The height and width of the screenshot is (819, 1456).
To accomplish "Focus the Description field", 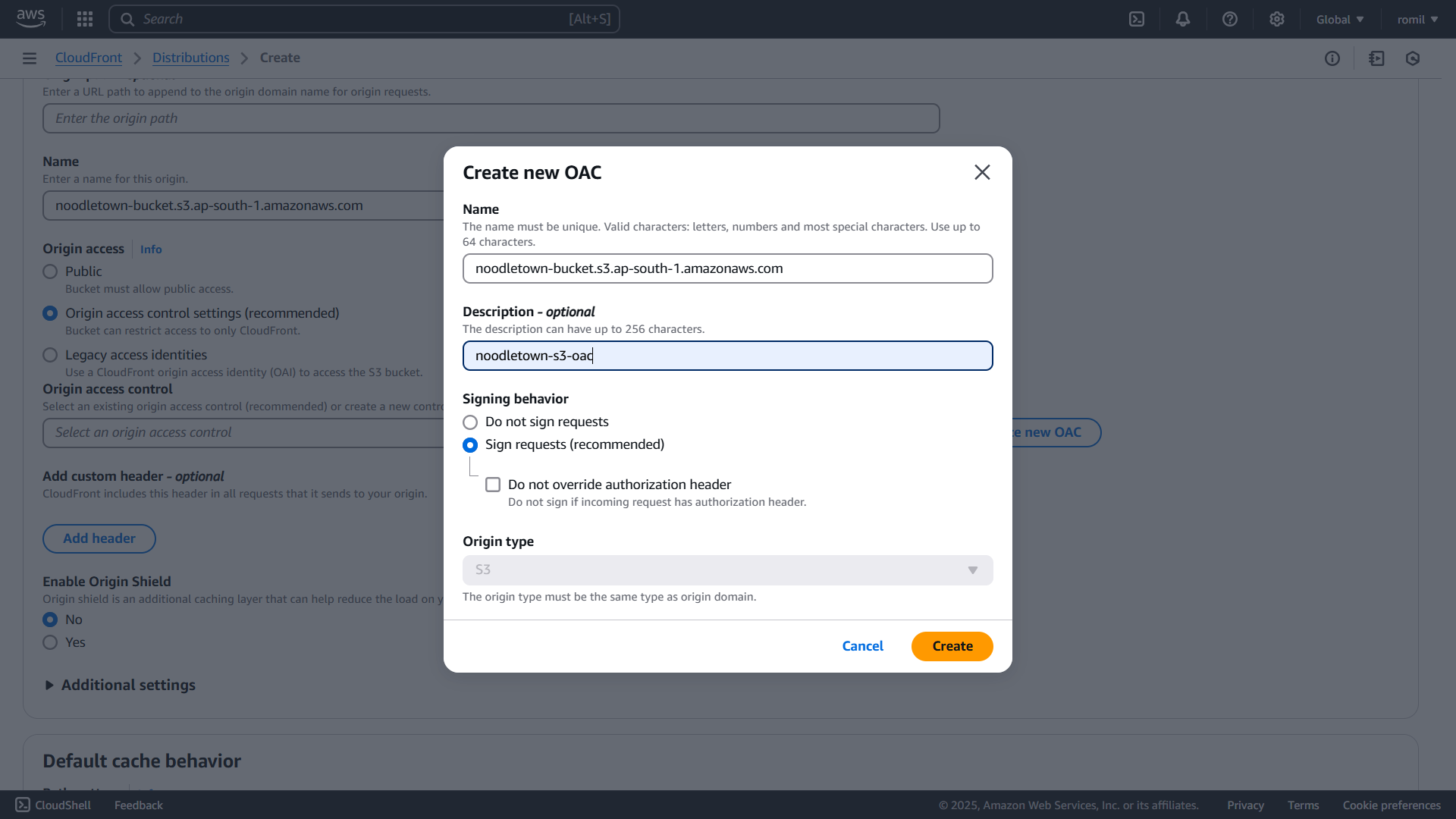I will tap(728, 356).
